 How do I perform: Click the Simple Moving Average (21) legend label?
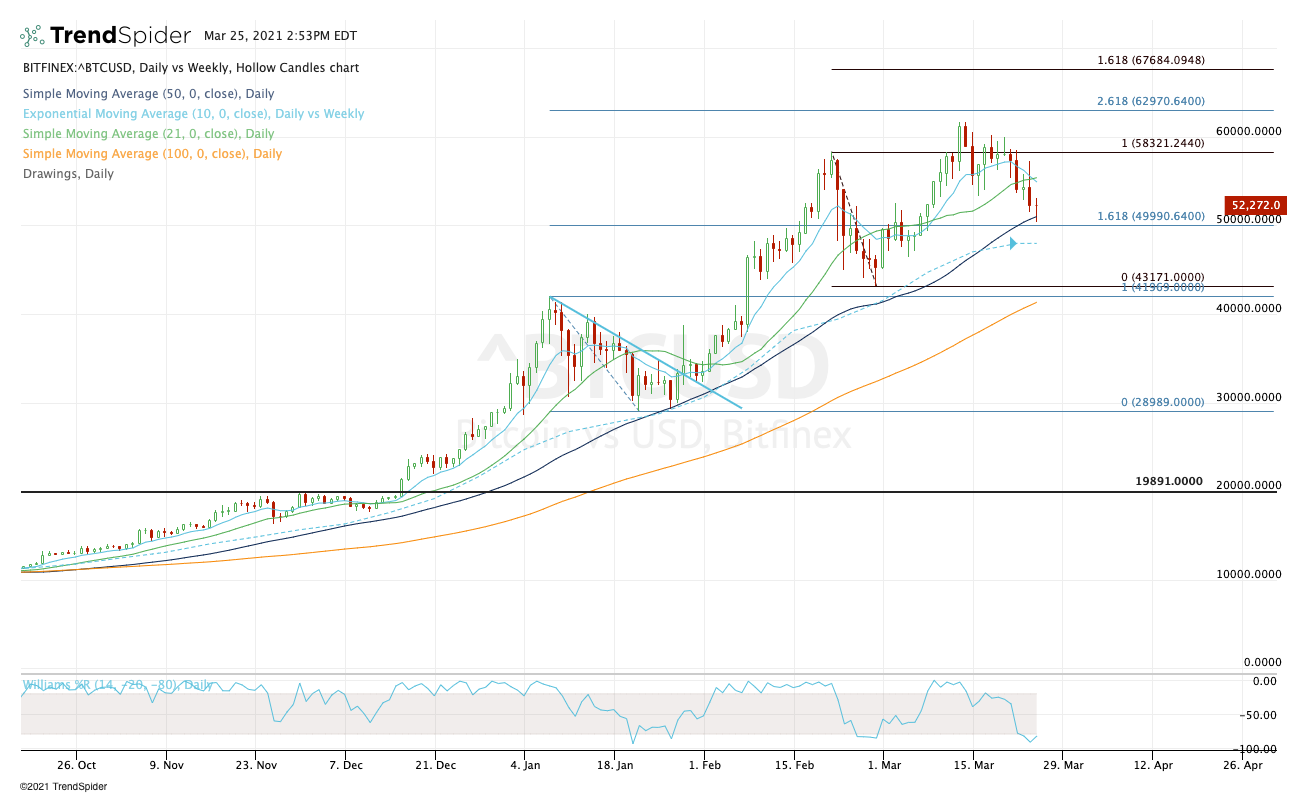(148, 134)
